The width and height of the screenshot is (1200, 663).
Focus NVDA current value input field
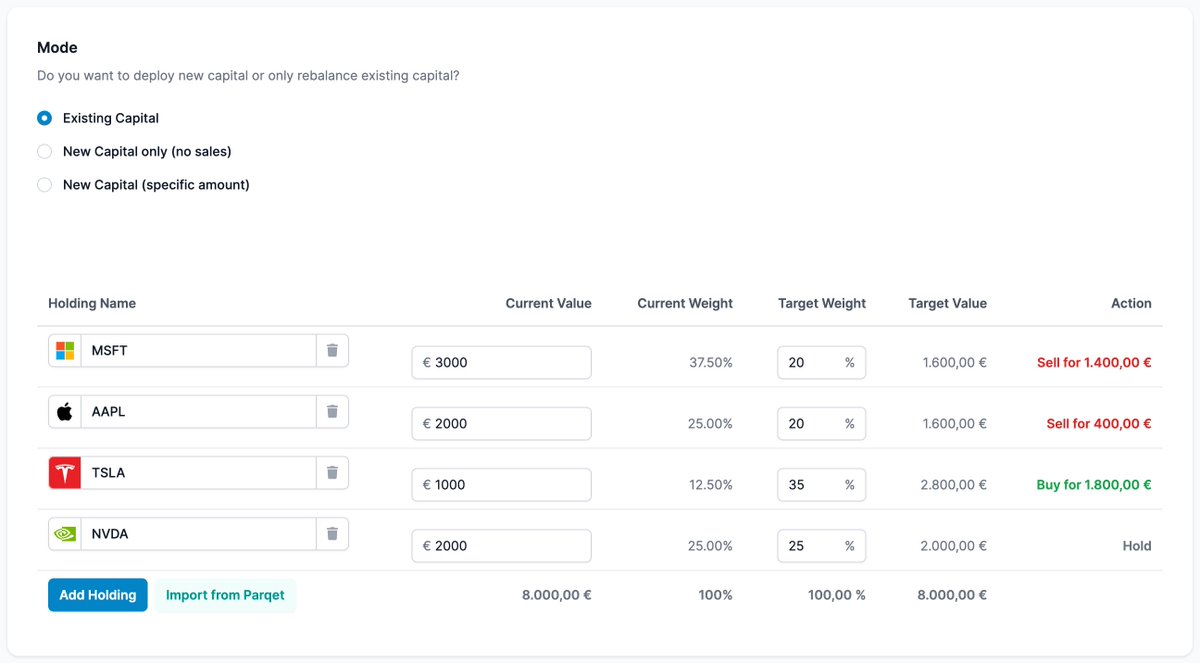(x=501, y=546)
